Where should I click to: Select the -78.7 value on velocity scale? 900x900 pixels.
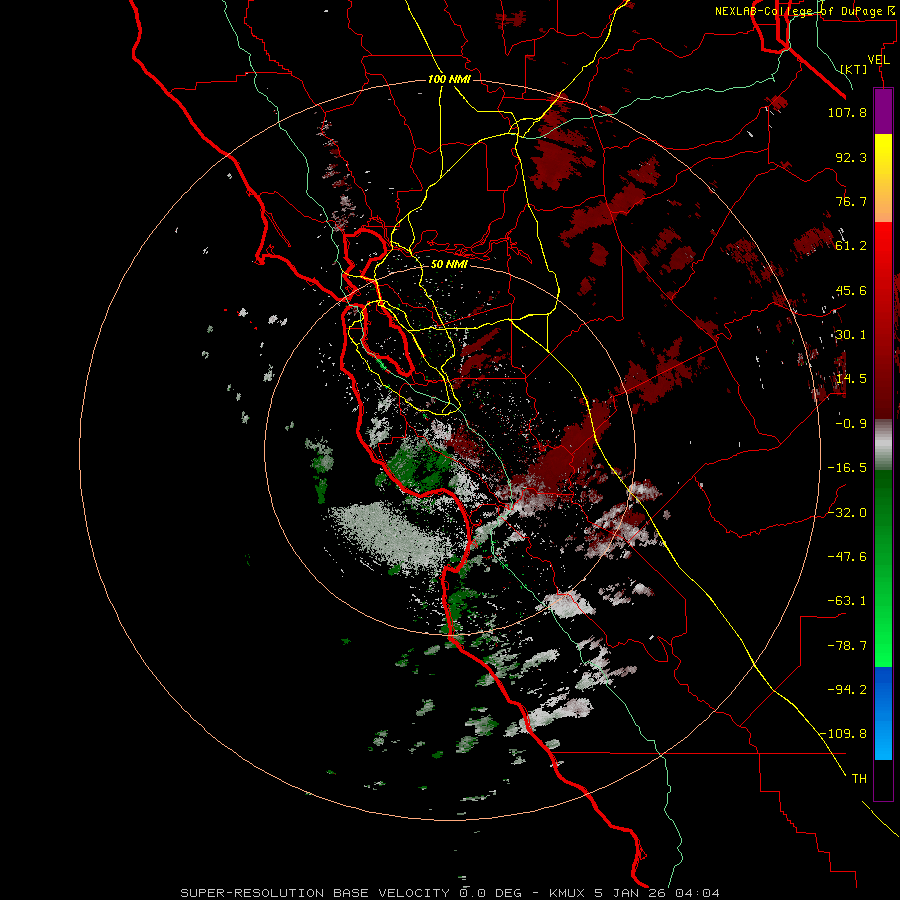(x=847, y=646)
